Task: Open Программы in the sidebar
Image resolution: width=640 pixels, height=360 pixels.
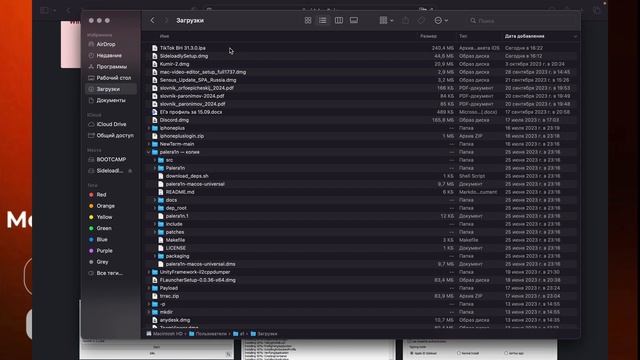Action: click(x=111, y=67)
